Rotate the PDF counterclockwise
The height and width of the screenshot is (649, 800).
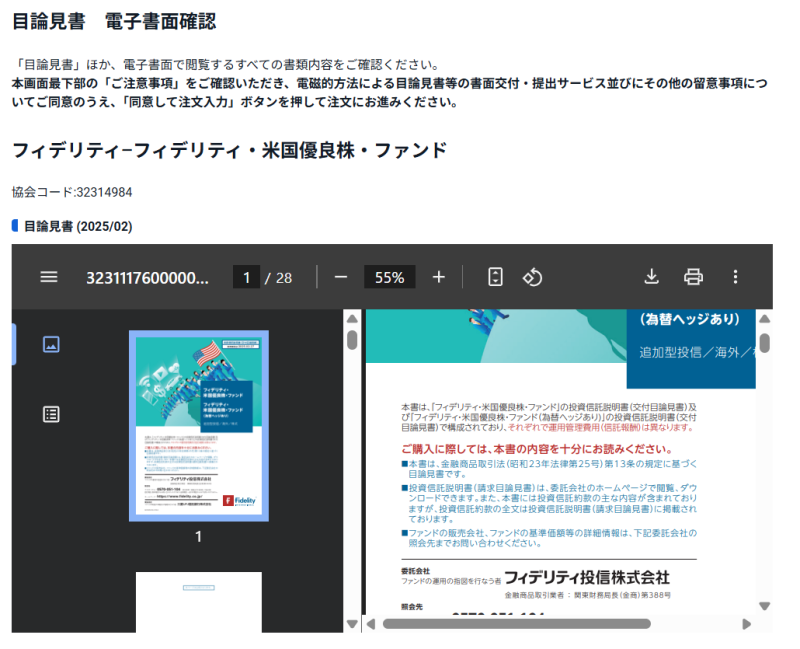pos(532,277)
